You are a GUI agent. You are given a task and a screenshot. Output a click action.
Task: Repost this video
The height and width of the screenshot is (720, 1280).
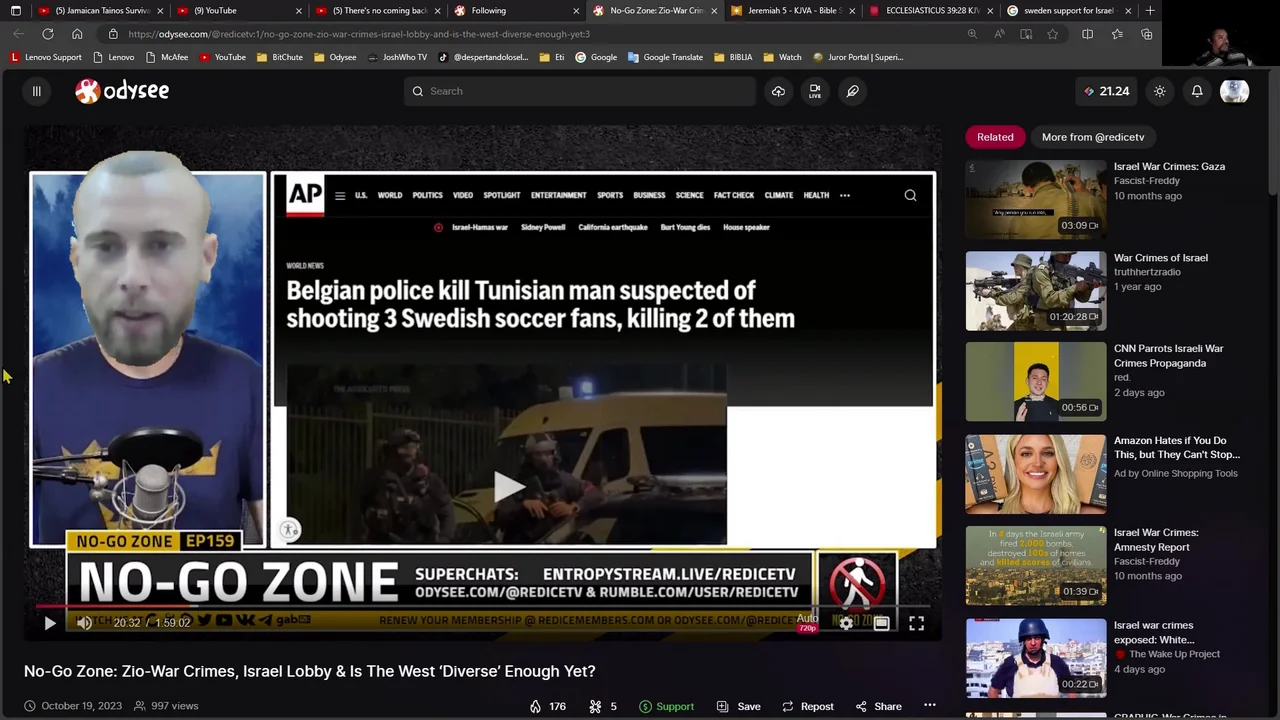pyautogui.click(x=808, y=706)
